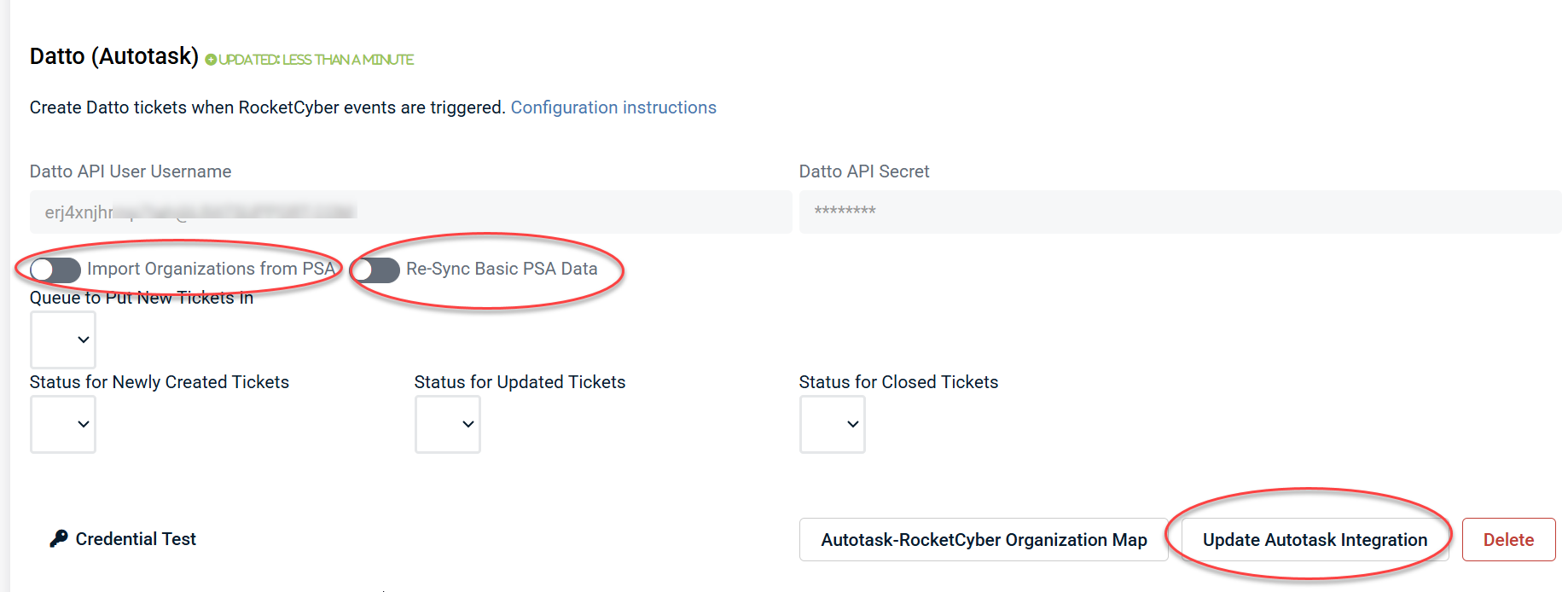This screenshot has width=1568, height=592.
Task: Click into the Datto API Secret field
Action: point(1180,212)
